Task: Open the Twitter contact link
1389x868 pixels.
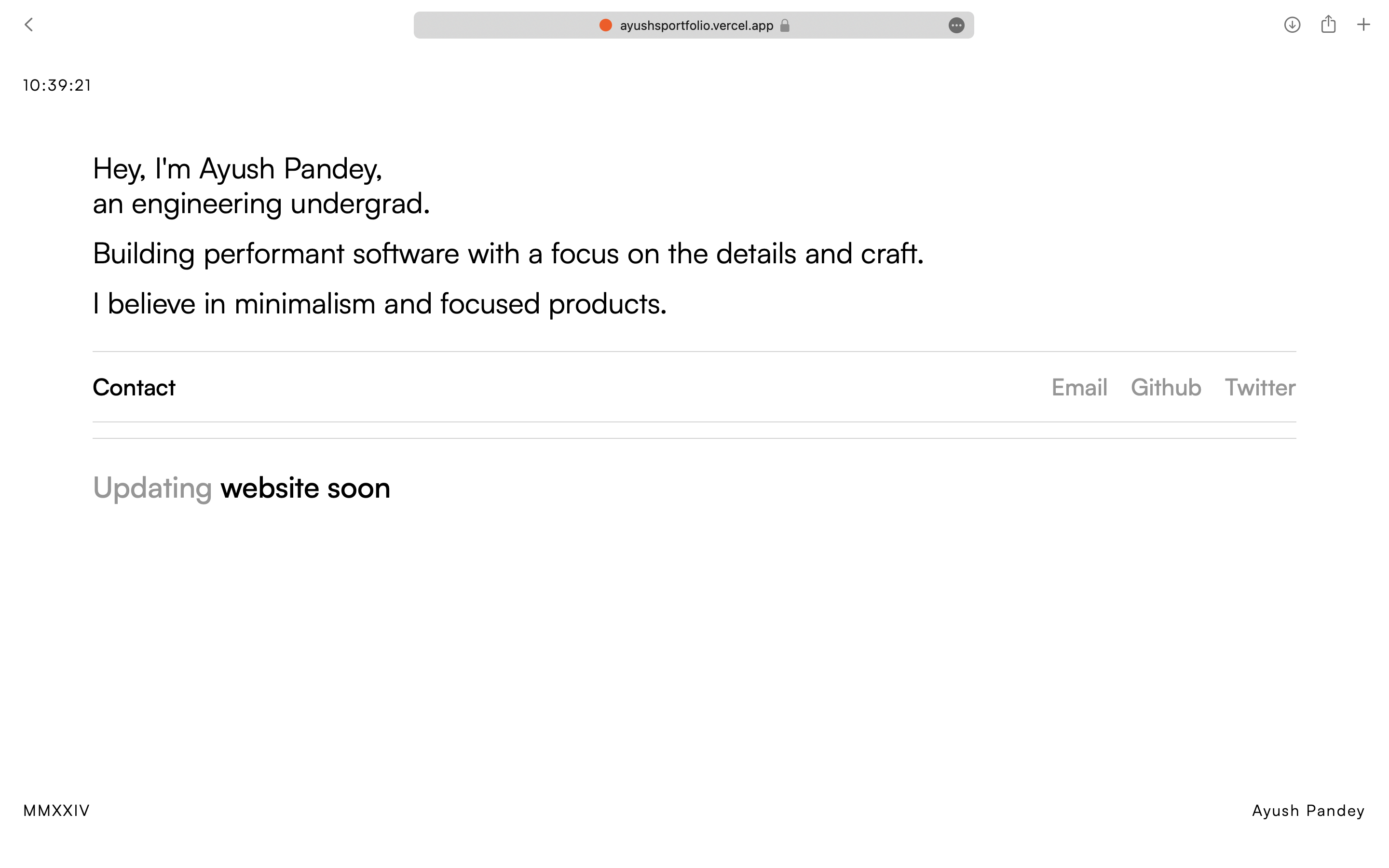Action: point(1260,388)
